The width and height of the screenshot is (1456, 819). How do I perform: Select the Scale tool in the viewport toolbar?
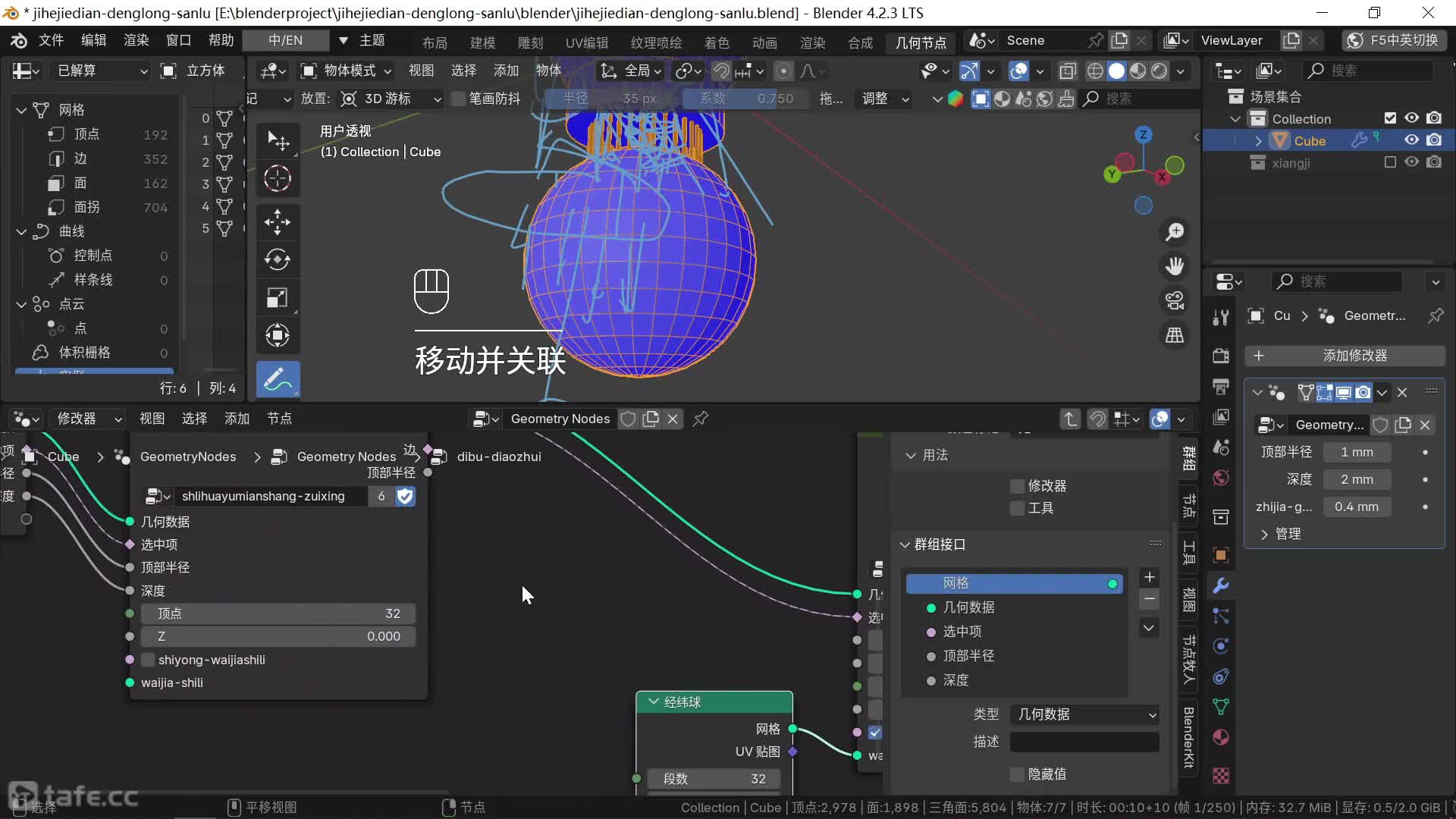[x=278, y=297]
